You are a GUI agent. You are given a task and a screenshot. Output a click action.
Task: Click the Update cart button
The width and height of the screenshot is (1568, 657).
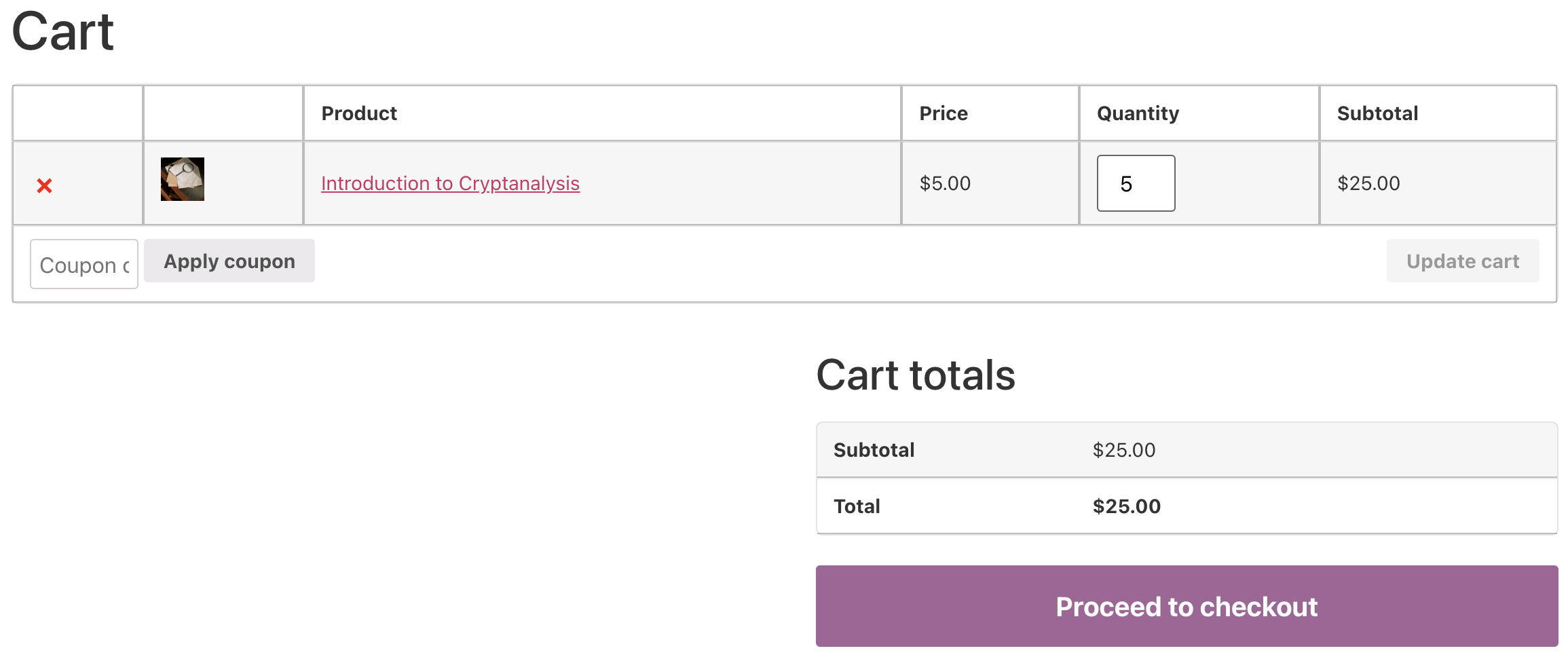1462,261
